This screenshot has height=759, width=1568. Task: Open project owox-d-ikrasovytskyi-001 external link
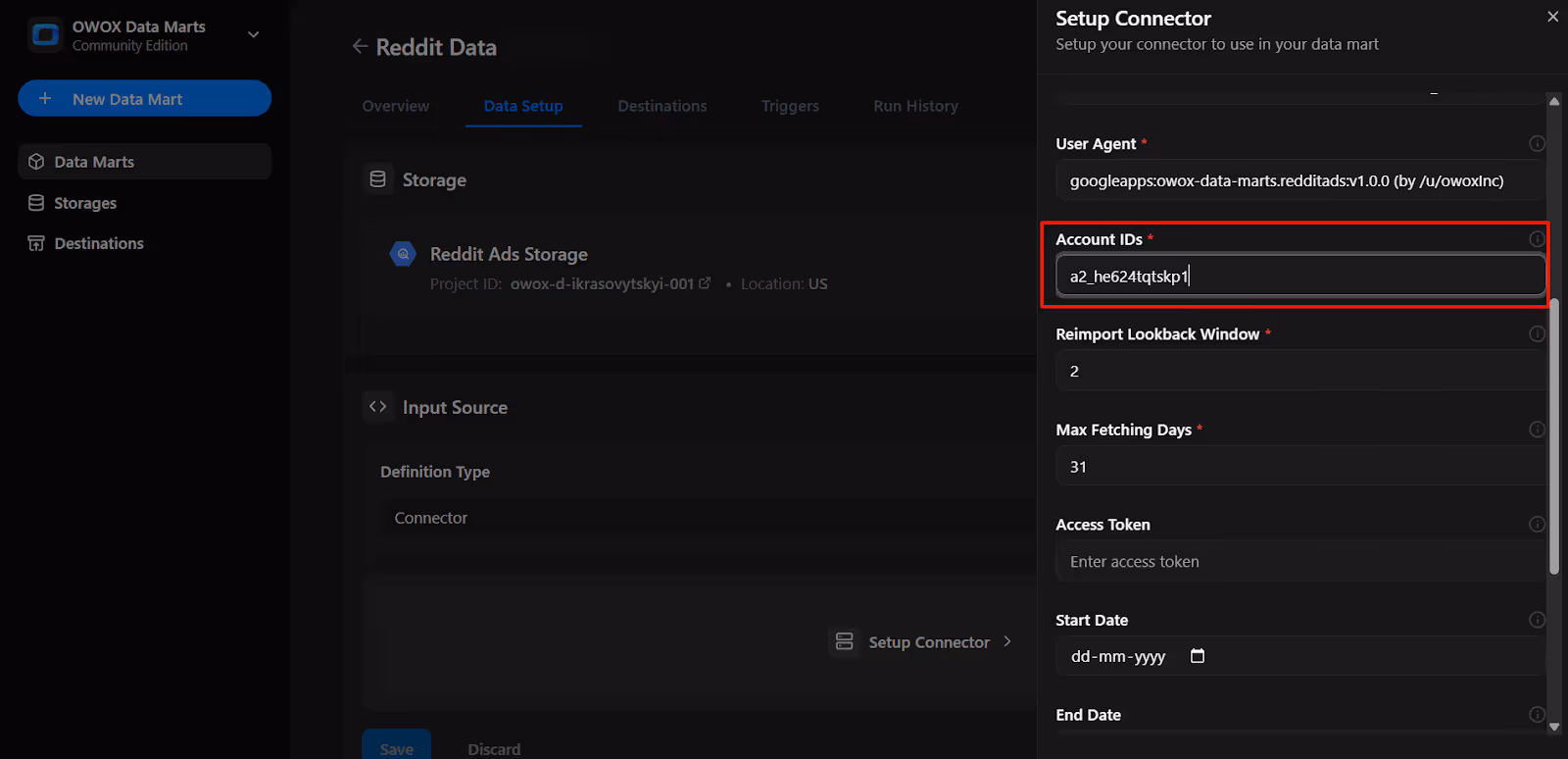click(x=705, y=283)
